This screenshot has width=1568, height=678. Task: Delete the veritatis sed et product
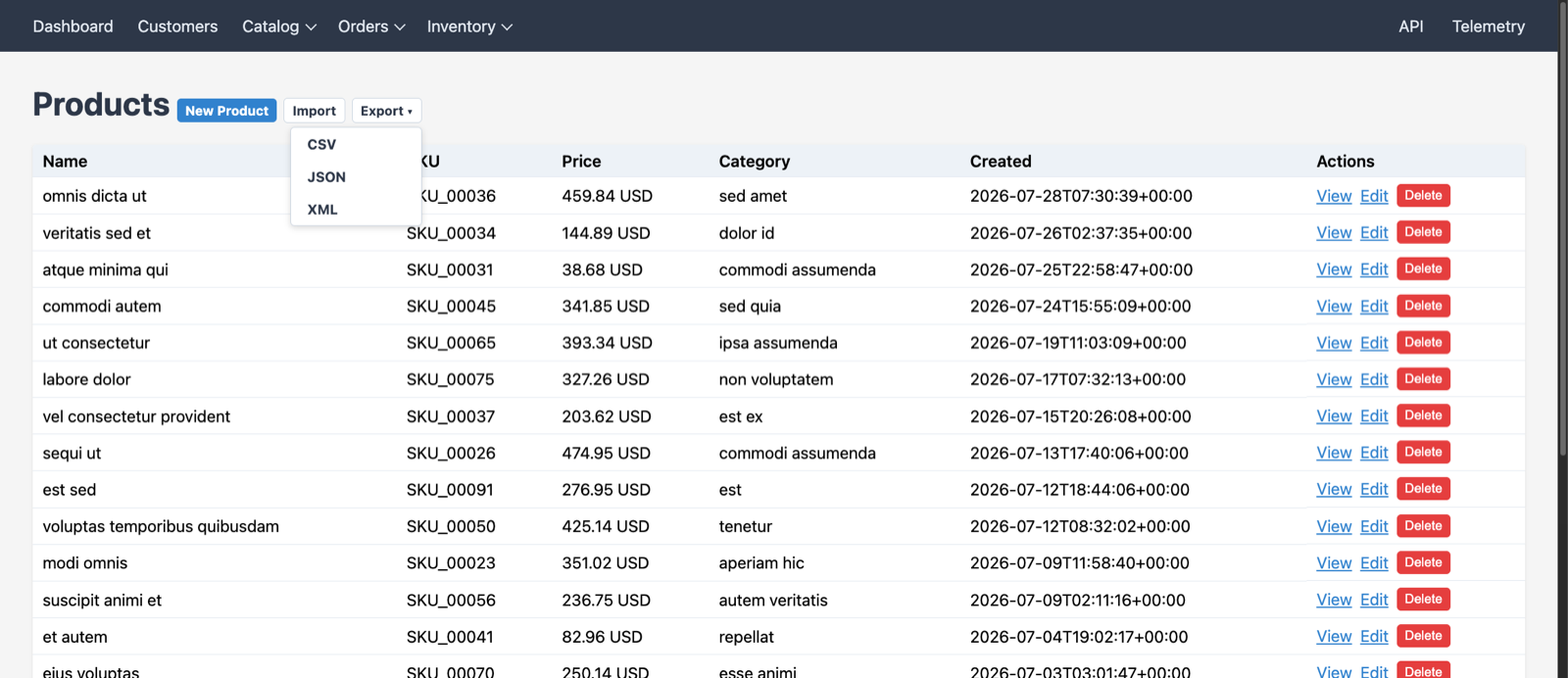[x=1423, y=232]
